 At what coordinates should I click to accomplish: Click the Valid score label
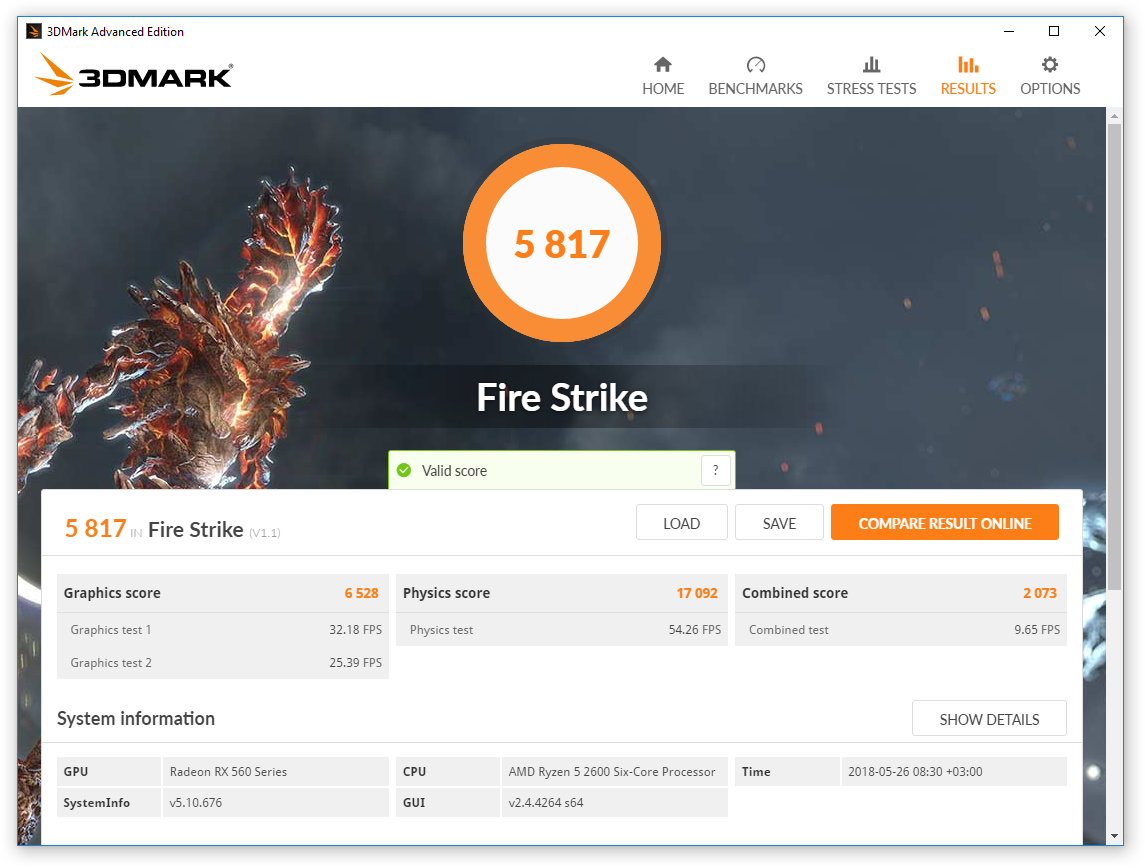tap(454, 471)
